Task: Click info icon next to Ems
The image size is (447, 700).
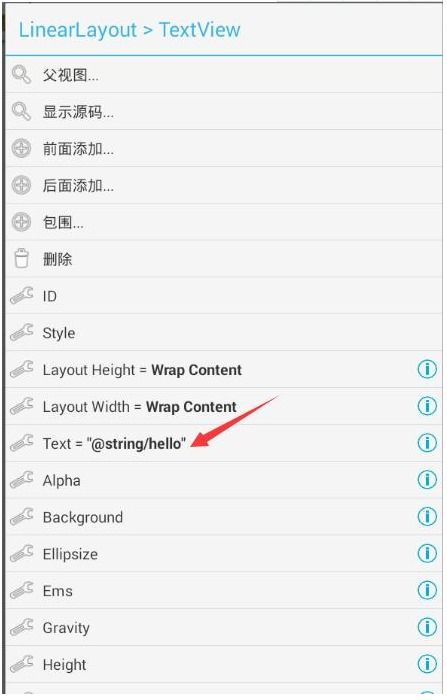Action: tap(427, 590)
